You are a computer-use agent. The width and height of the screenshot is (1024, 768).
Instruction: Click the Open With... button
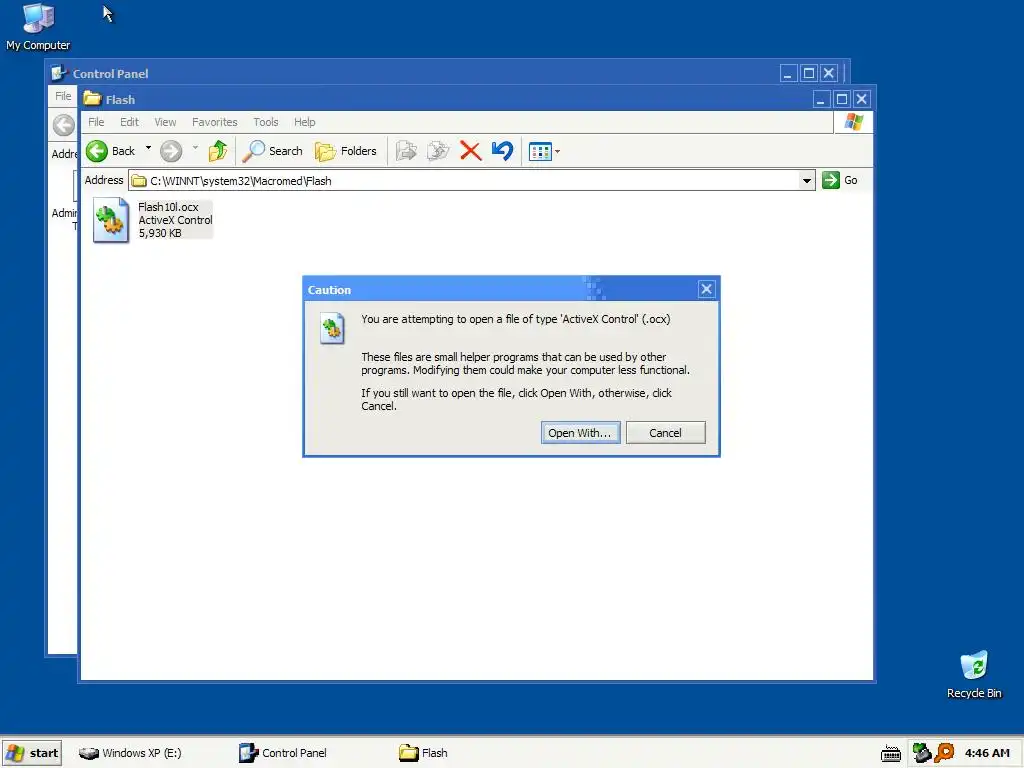coord(581,433)
